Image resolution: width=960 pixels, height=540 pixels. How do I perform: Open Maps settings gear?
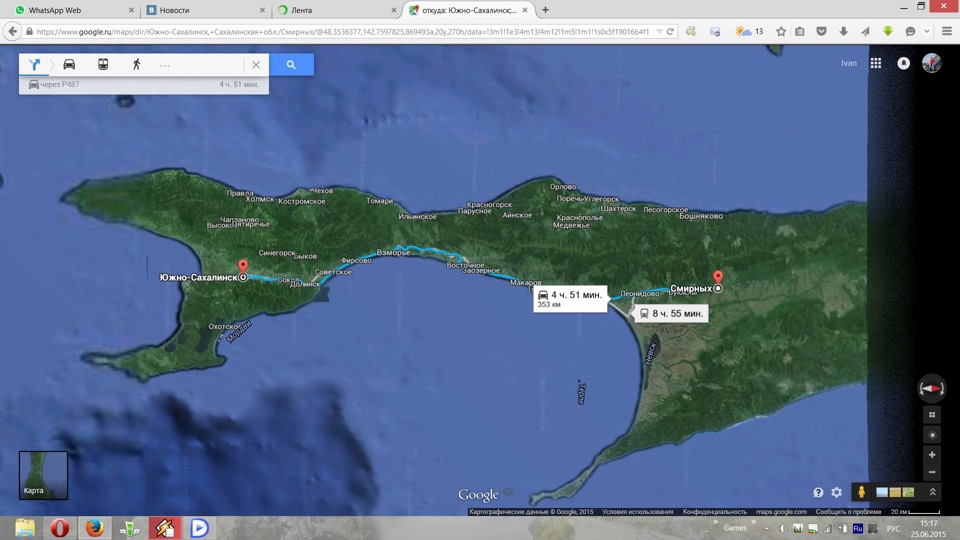click(836, 492)
